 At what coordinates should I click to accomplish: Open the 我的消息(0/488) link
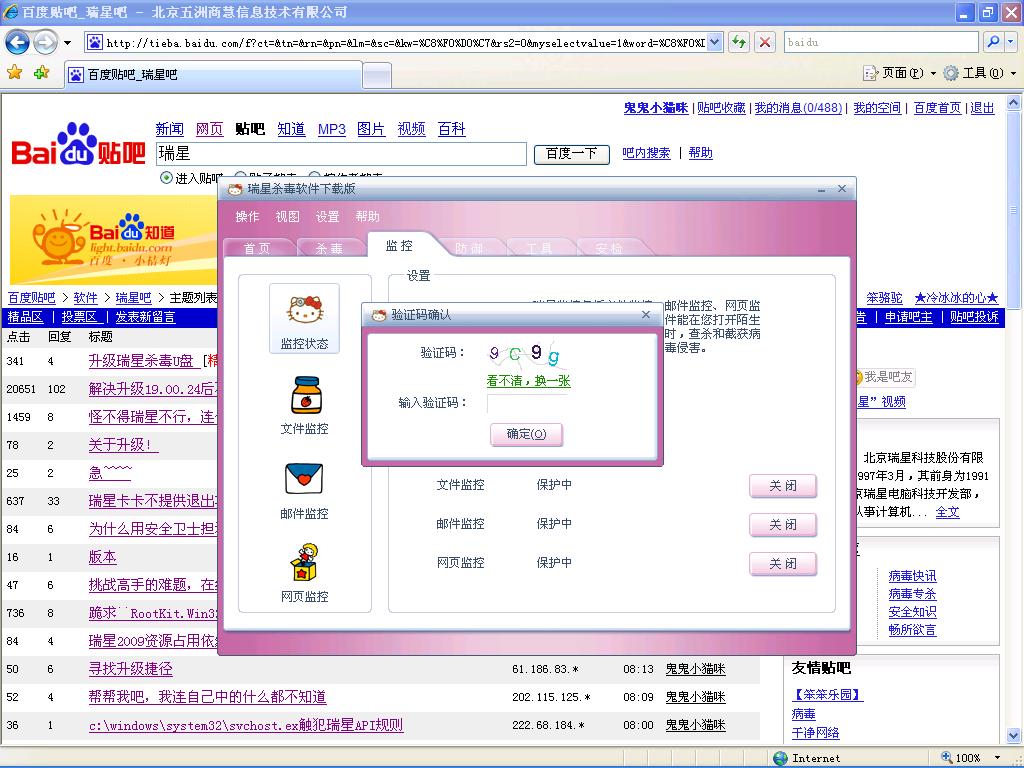798,108
